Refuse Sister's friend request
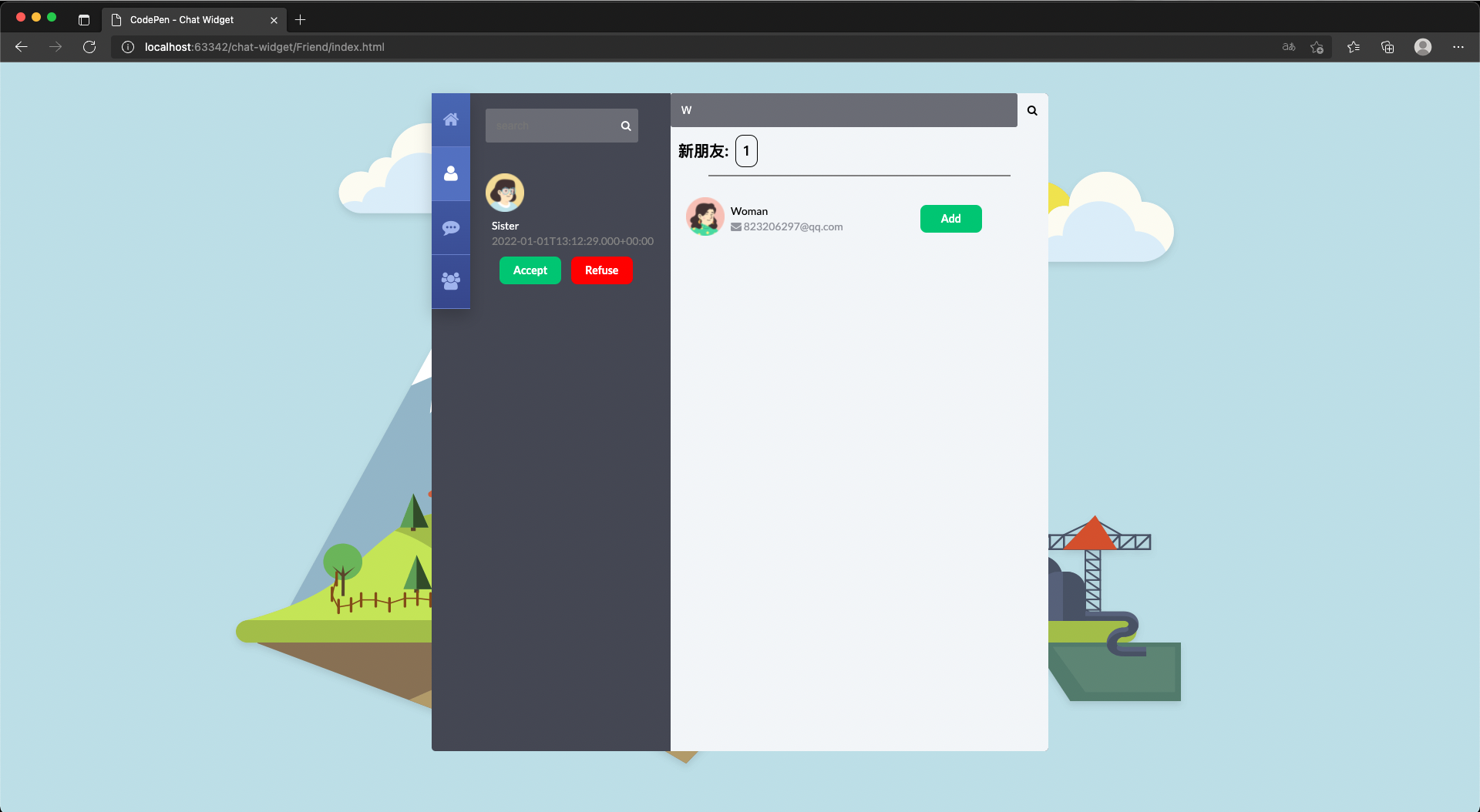Image resolution: width=1480 pixels, height=812 pixels. 601,270
